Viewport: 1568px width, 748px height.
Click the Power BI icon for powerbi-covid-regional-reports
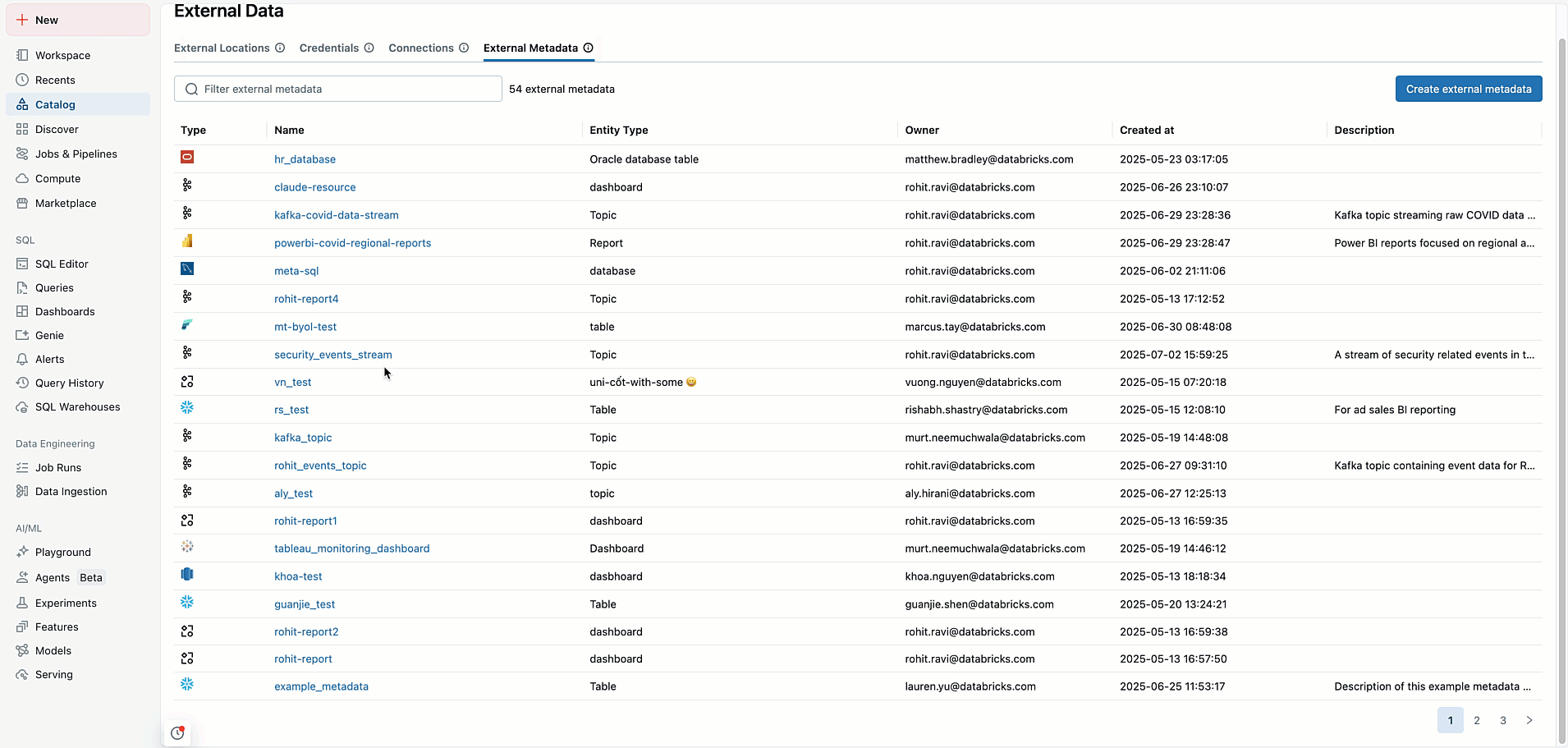[187, 241]
